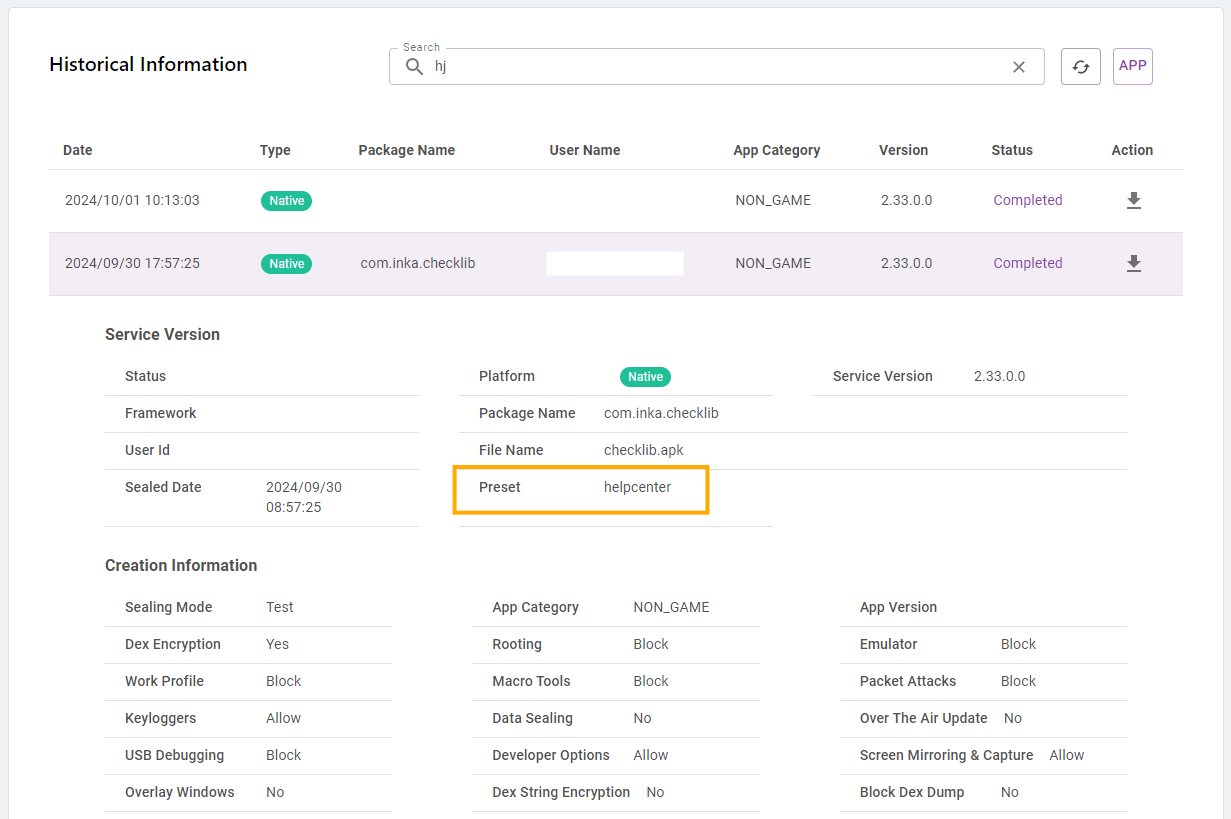Screen dimensions: 1231x819
Task: Click the Status column header
Action: (1012, 150)
